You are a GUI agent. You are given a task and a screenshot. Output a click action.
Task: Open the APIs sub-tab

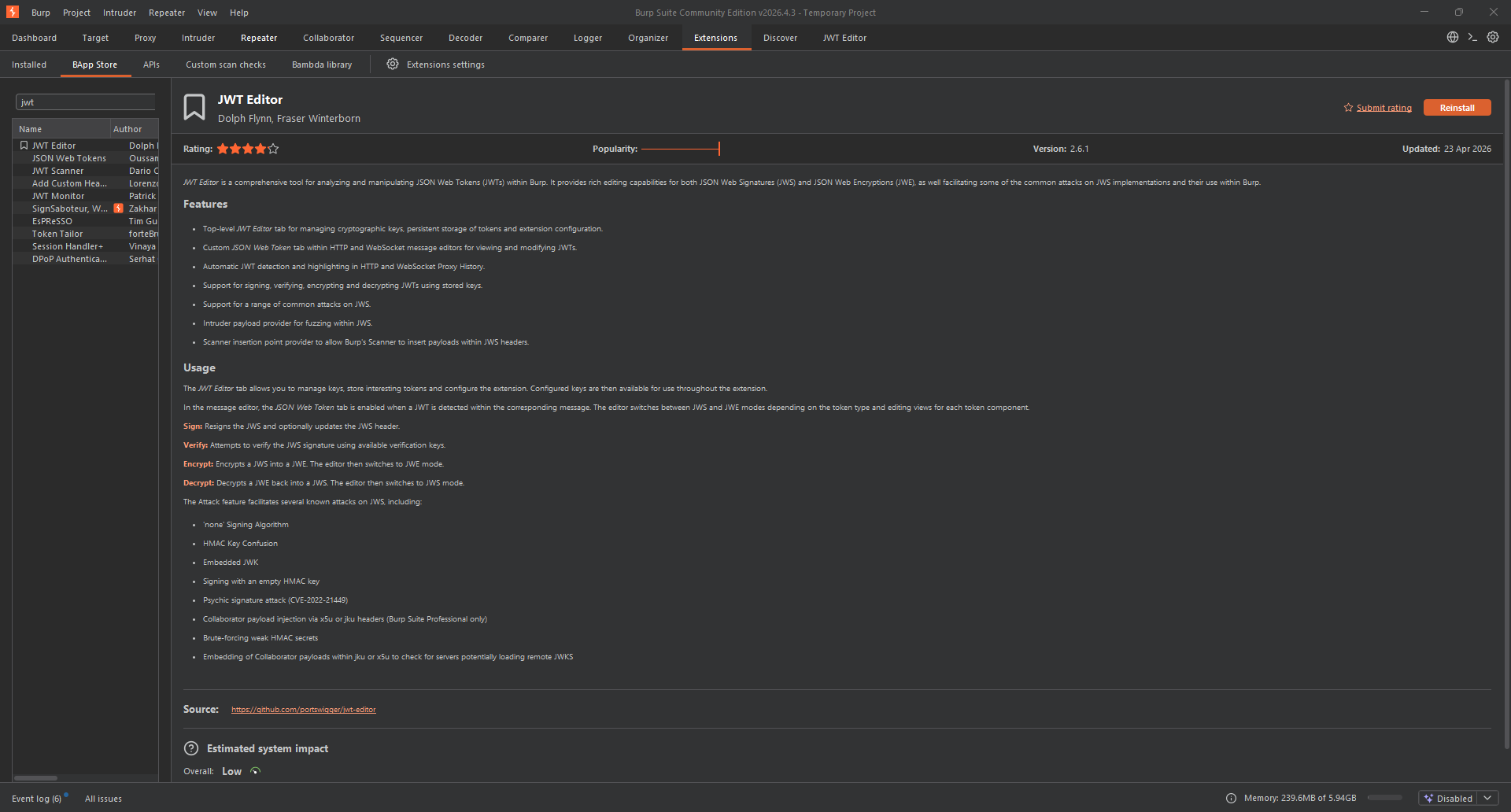151,65
